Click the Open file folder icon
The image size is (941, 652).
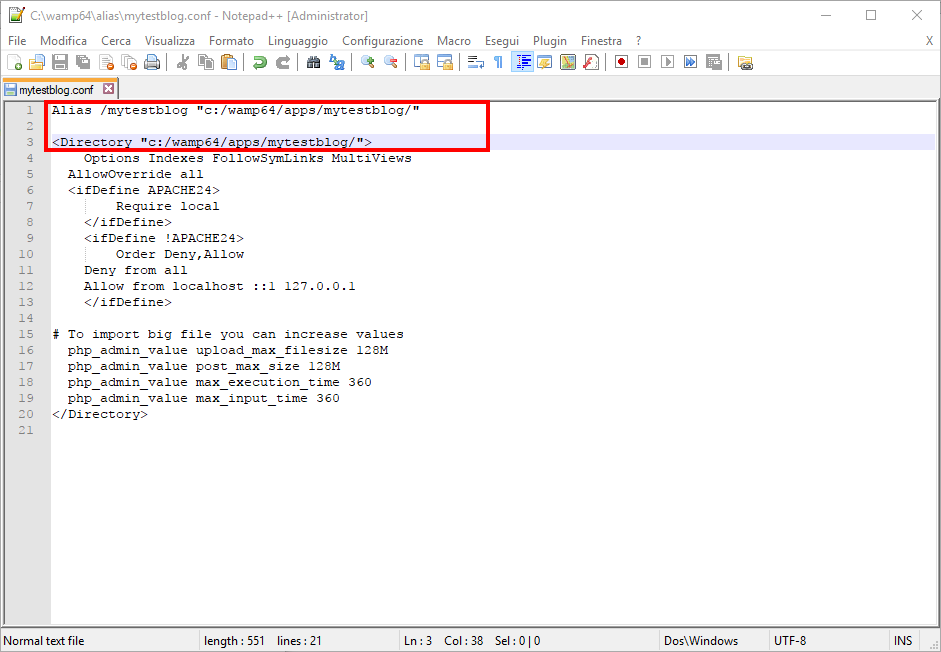(37, 62)
